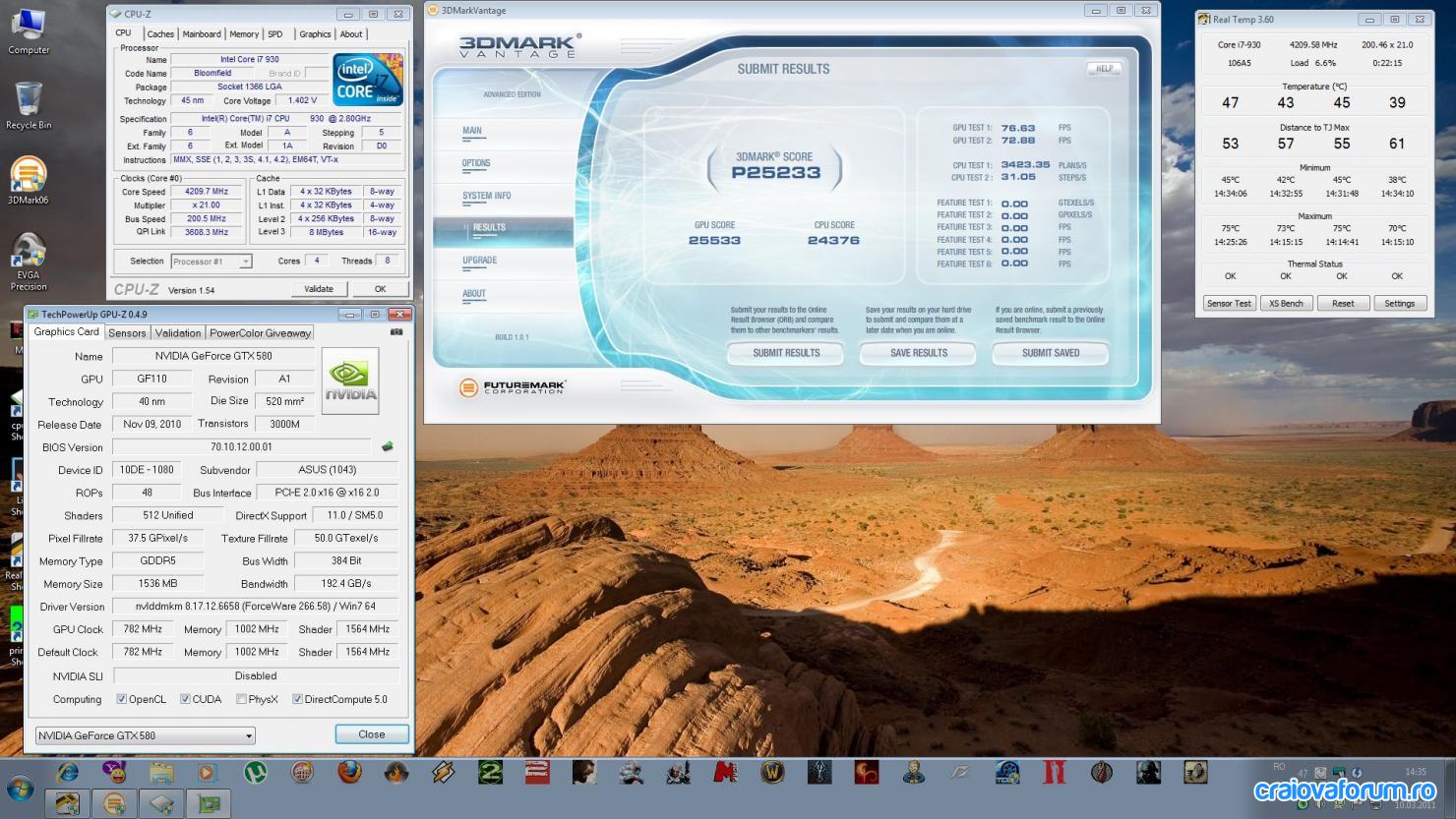The image size is (1456, 819).
Task: Launch the green 2 game icon on taskbar
Action: point(490,773)
